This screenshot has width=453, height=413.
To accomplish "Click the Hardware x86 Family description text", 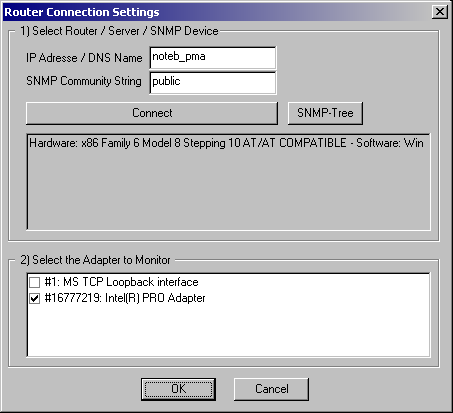I will [x=226, y=143].
